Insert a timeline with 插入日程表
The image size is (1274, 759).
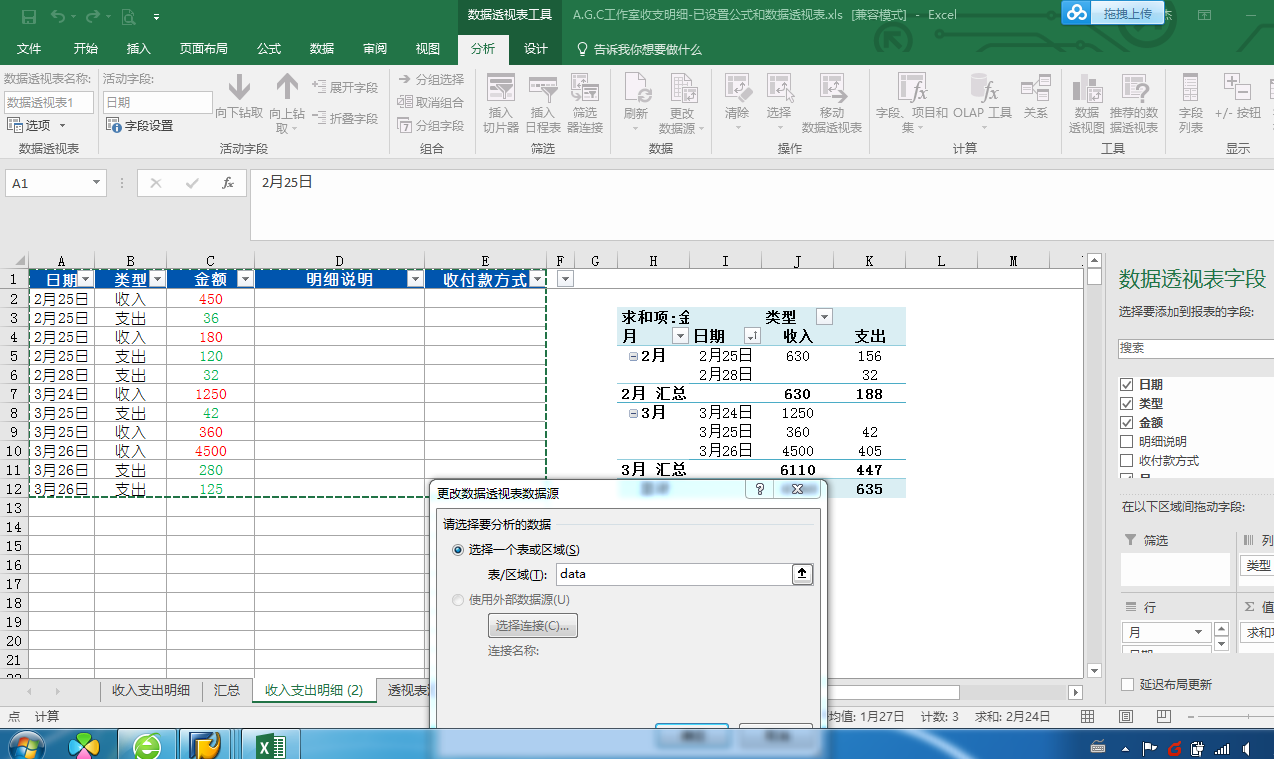pyautogui.click(x=543, y=102)
